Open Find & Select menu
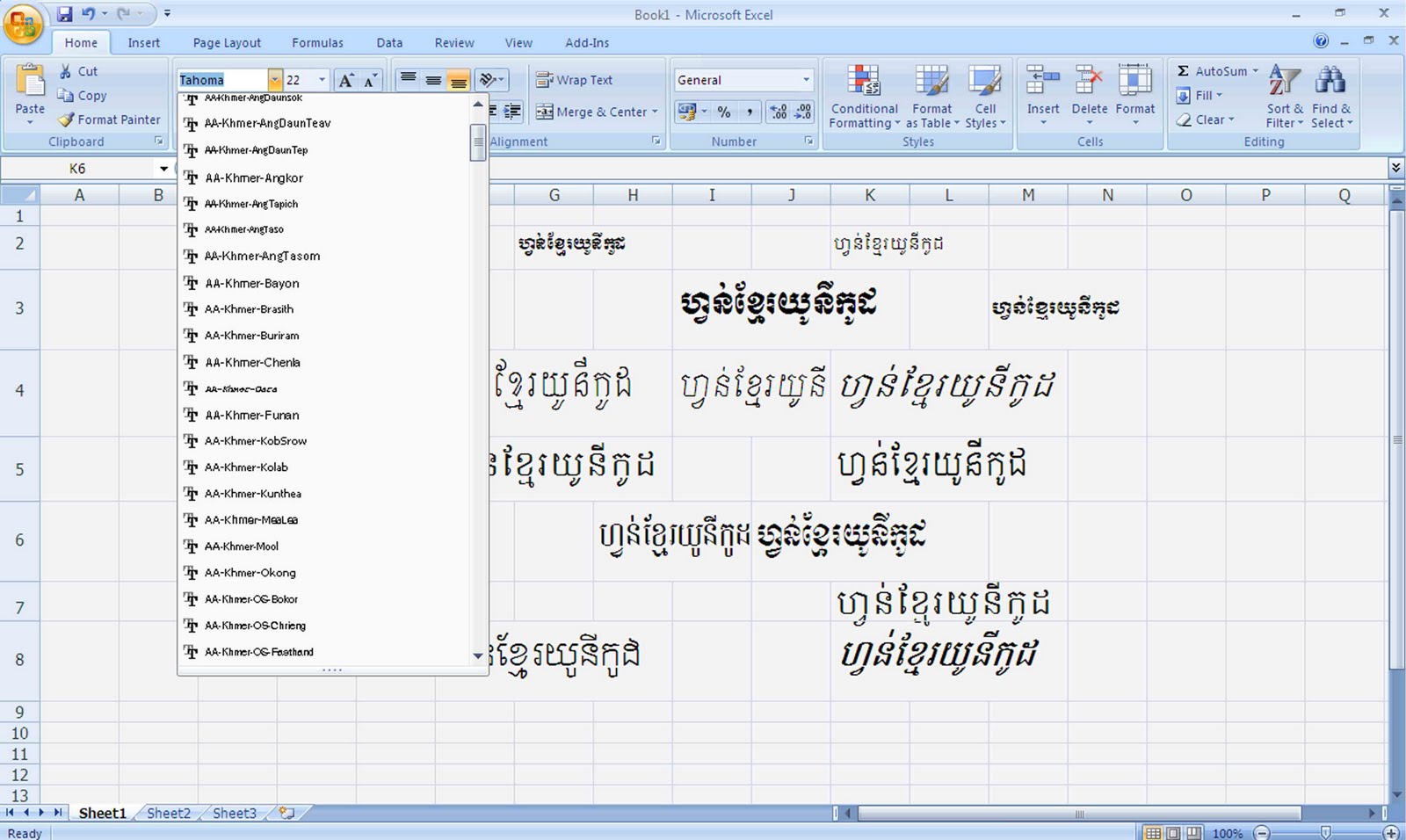Image resolution: width=1406 pixels, height=840 pixels. point(1330,97)
